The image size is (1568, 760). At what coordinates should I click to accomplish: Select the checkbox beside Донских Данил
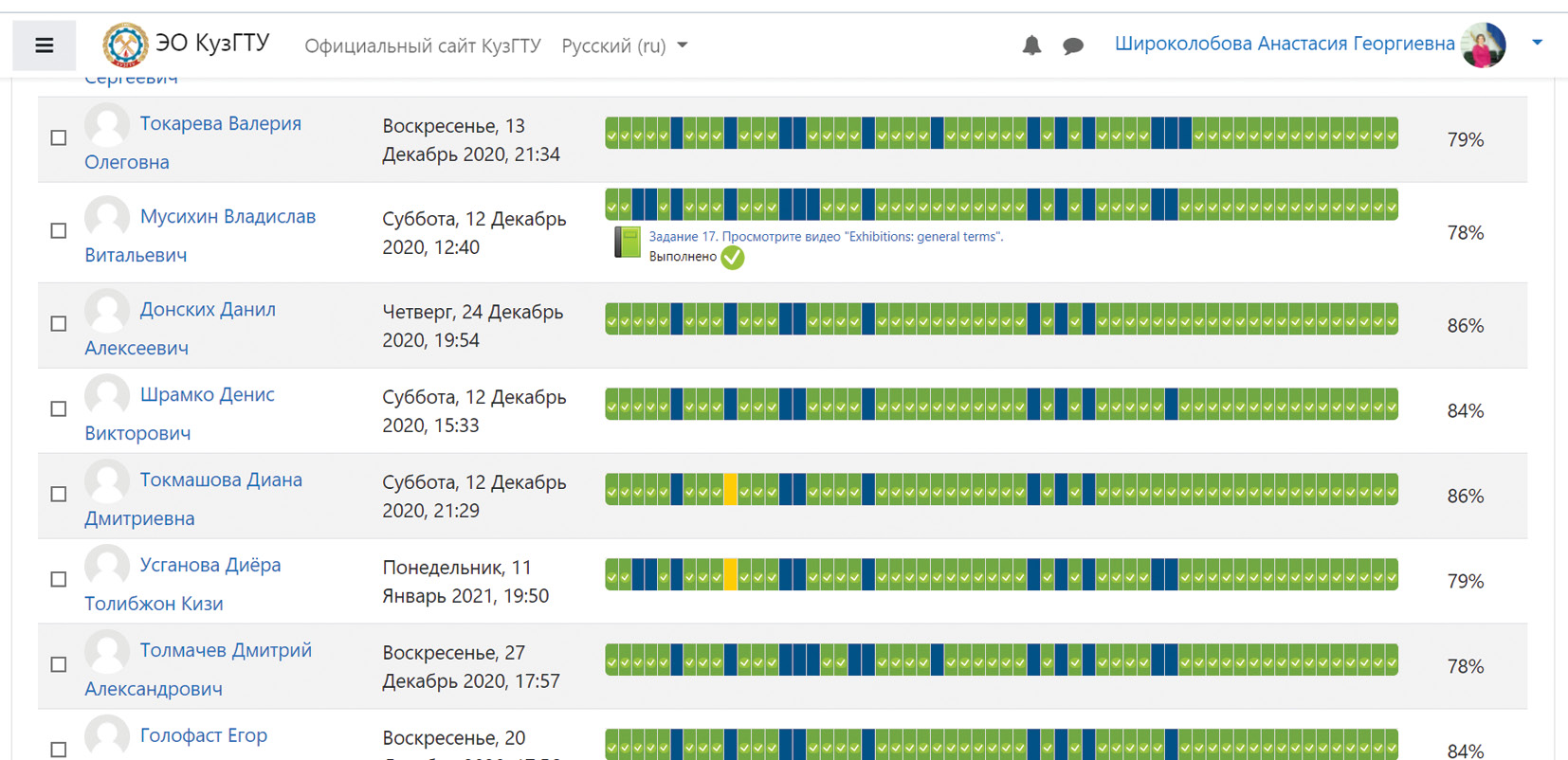pyautogui.click(x=59, y=324)
